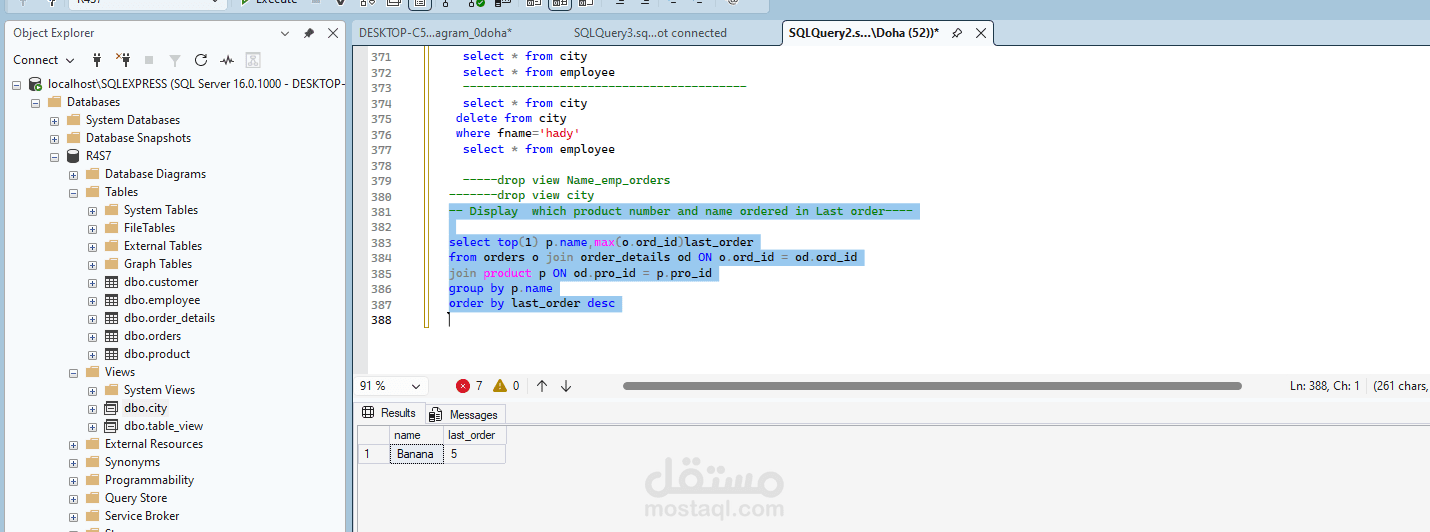Select the dbo.order_details table
Screen dimensions: 1430x532
coord(169,318)
